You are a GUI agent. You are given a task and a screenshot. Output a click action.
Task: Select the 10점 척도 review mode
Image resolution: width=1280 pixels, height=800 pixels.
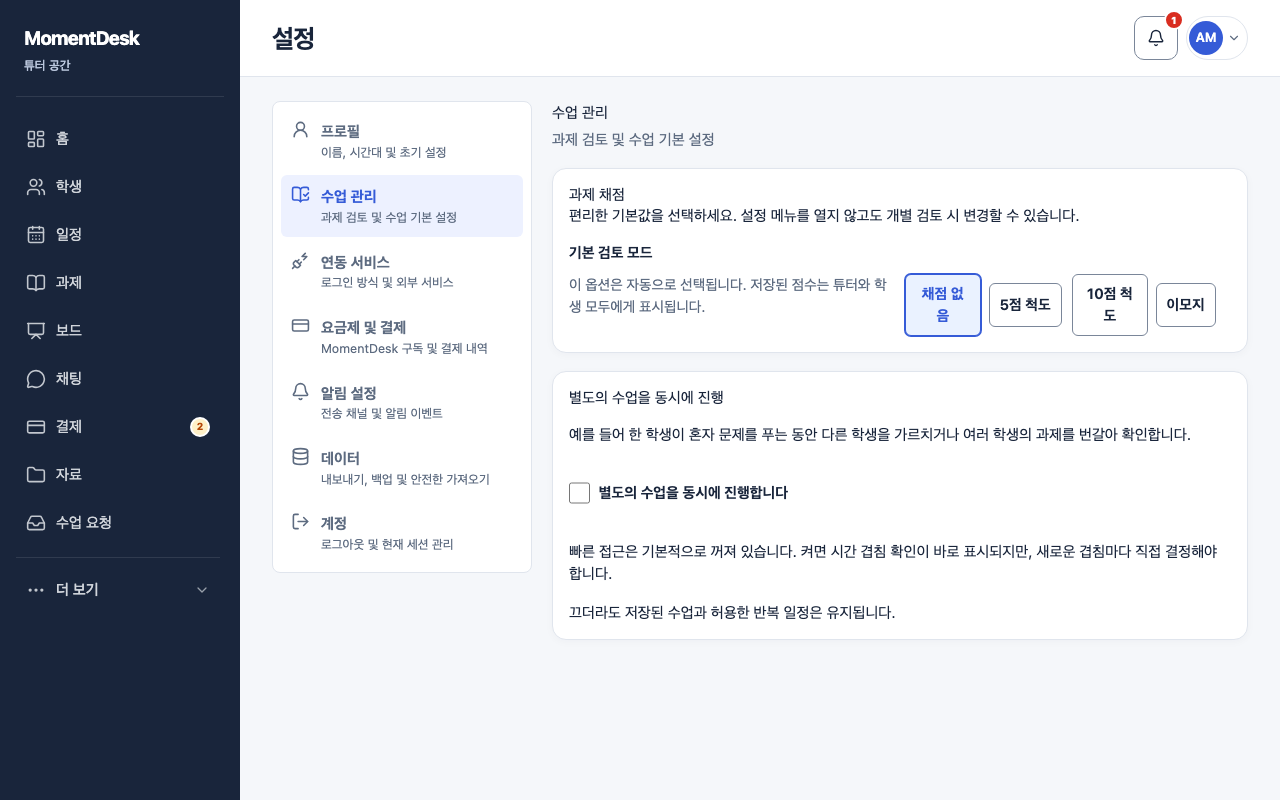tap(1110, 305)
